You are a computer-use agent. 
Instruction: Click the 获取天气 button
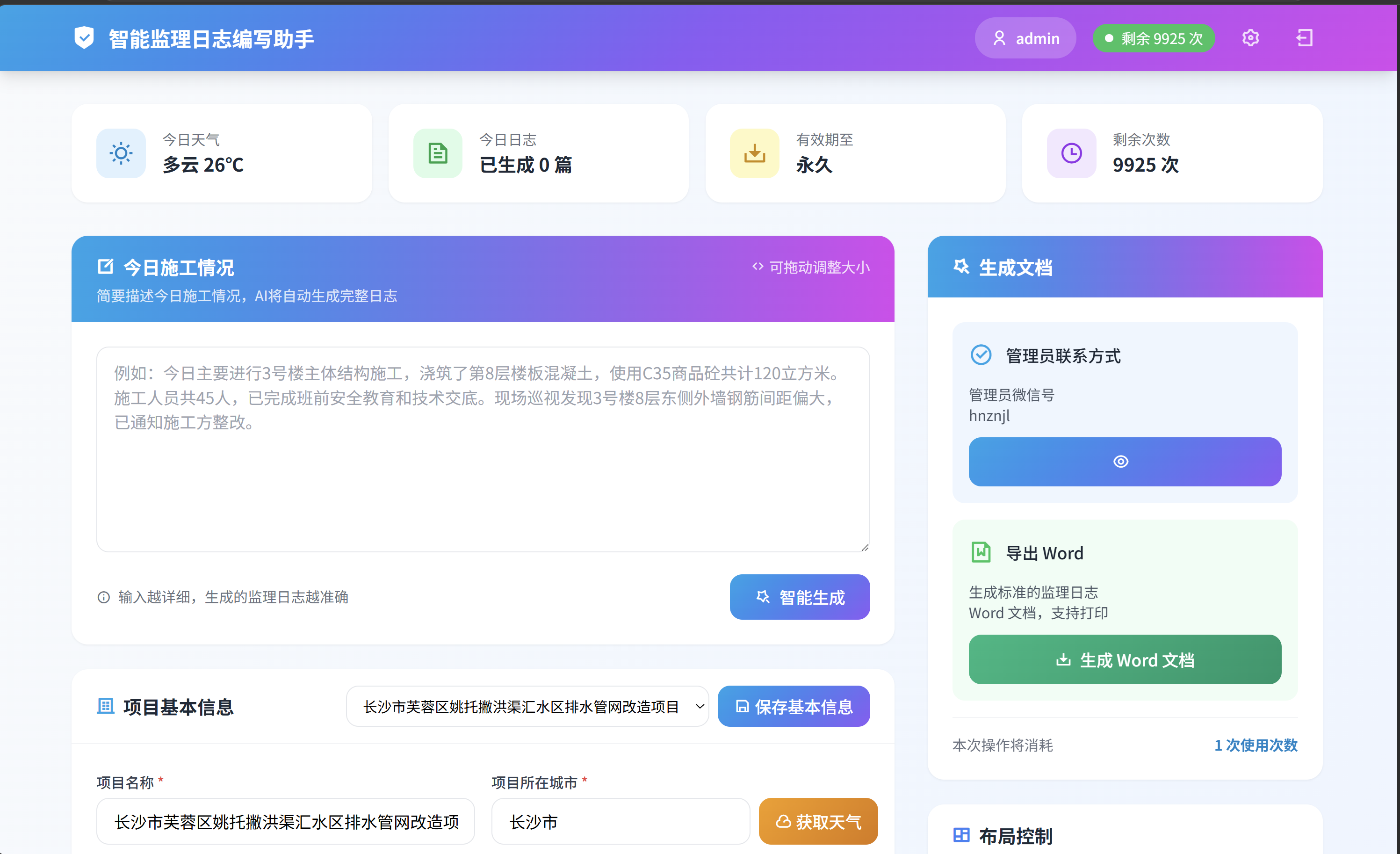tap(818, 822)
